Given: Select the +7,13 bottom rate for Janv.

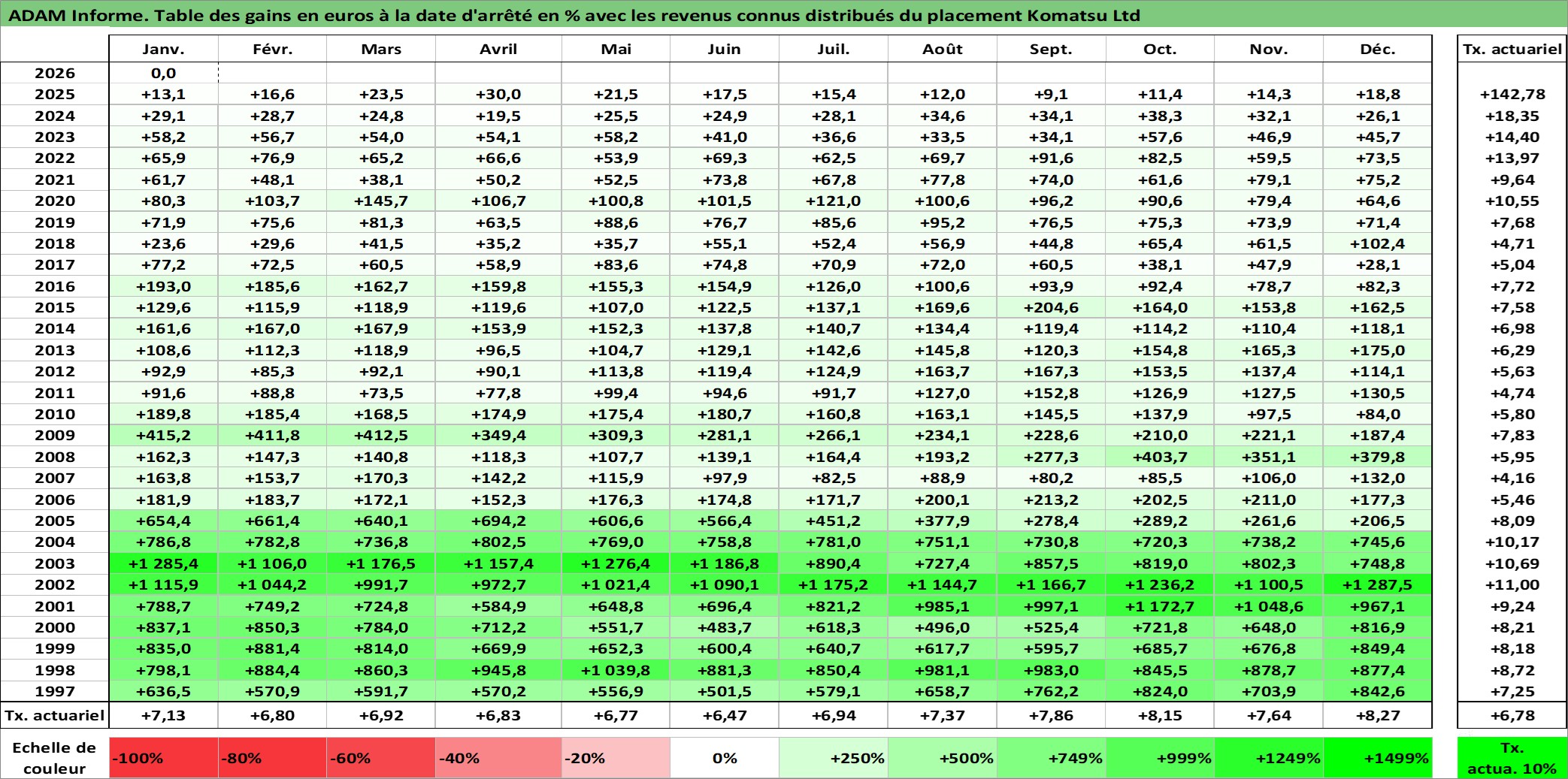Looking at the screenshot, I should tap(164, 715).
